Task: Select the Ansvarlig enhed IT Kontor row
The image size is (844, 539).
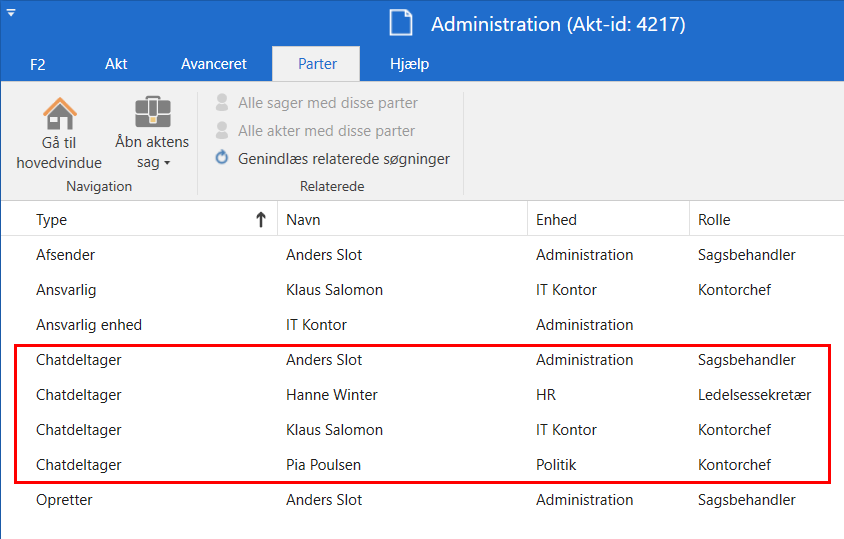Action: point(316,325)
